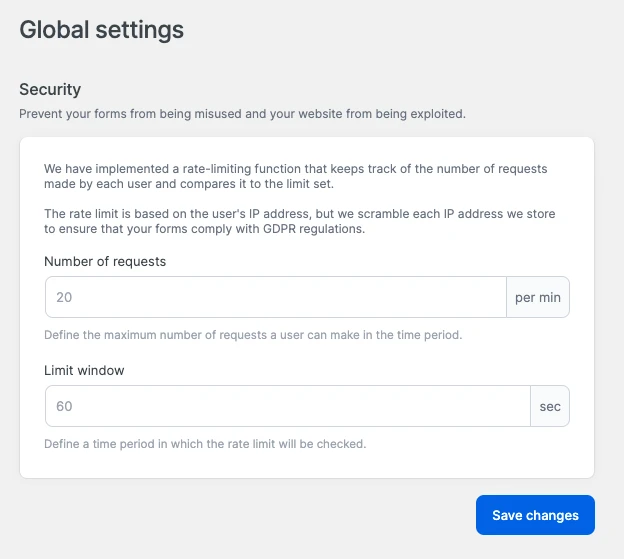Click the placeholder value 60 in Limit window

tap(65, 406)
